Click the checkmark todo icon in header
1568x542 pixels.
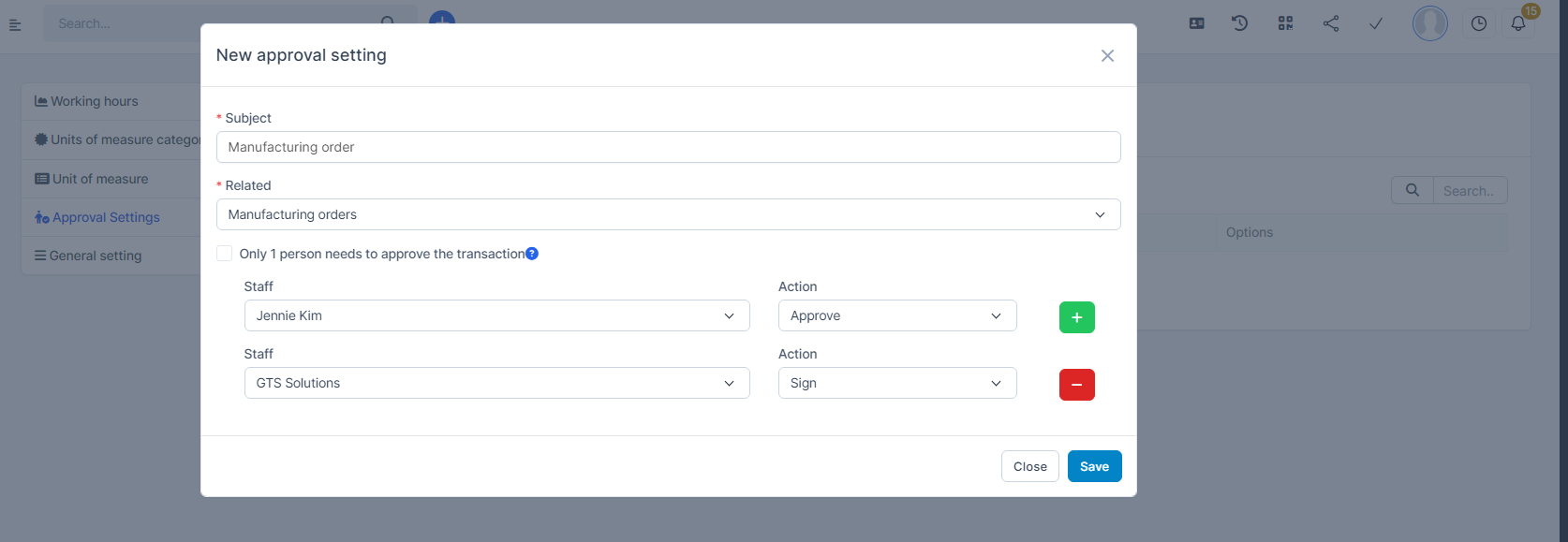click(x=1375, y=23)
